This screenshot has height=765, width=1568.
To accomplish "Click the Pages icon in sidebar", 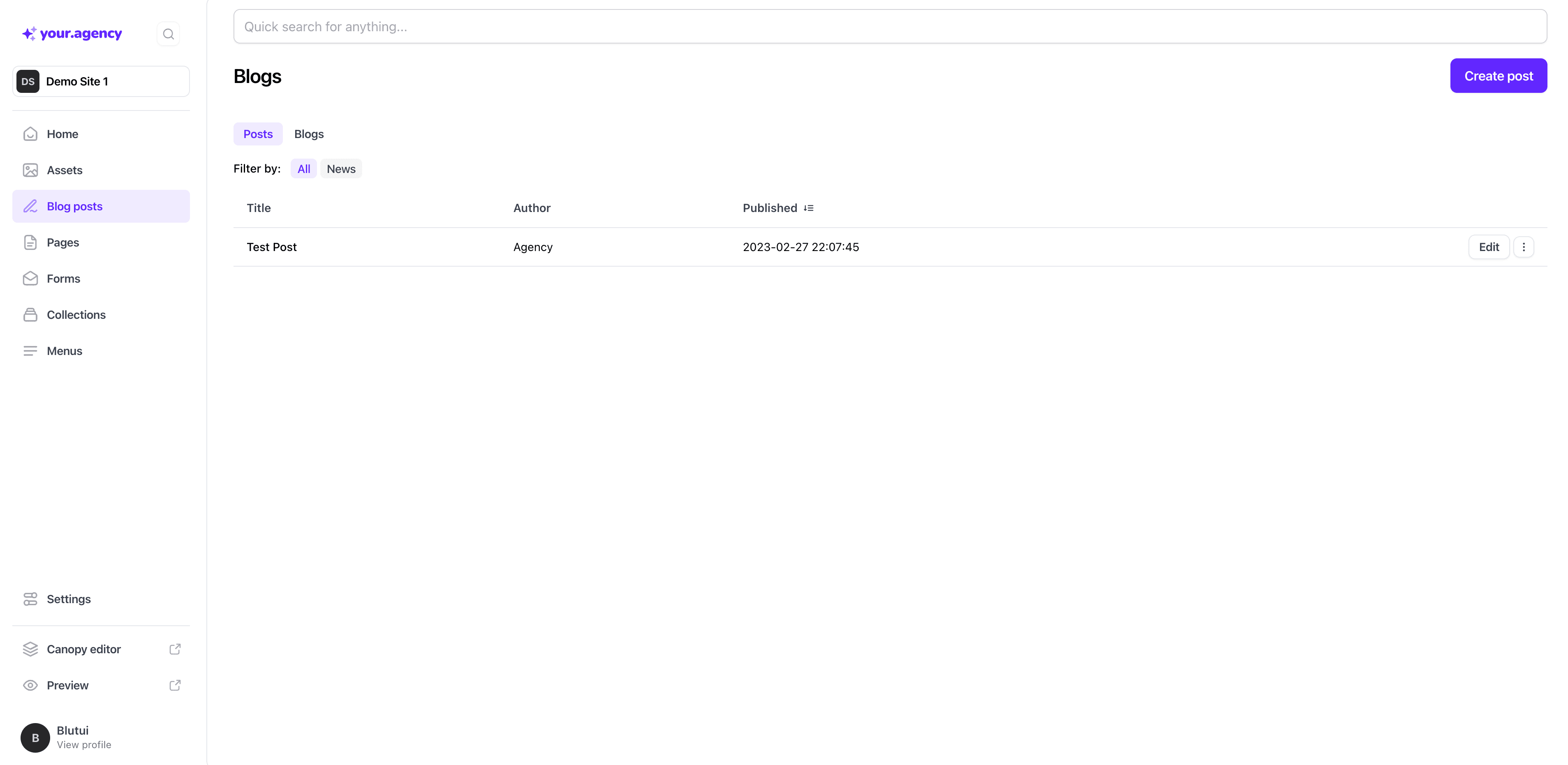I will pyautogui.click(x=30, y=242).
